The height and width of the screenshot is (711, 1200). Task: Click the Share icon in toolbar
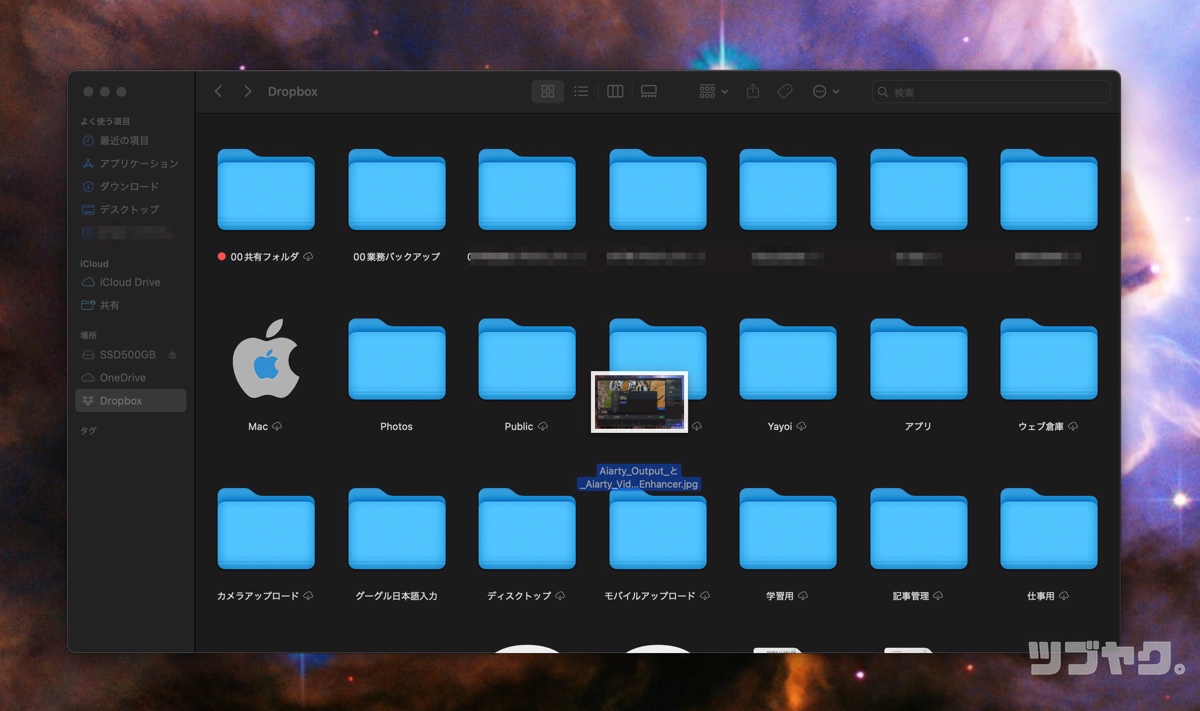753,91
